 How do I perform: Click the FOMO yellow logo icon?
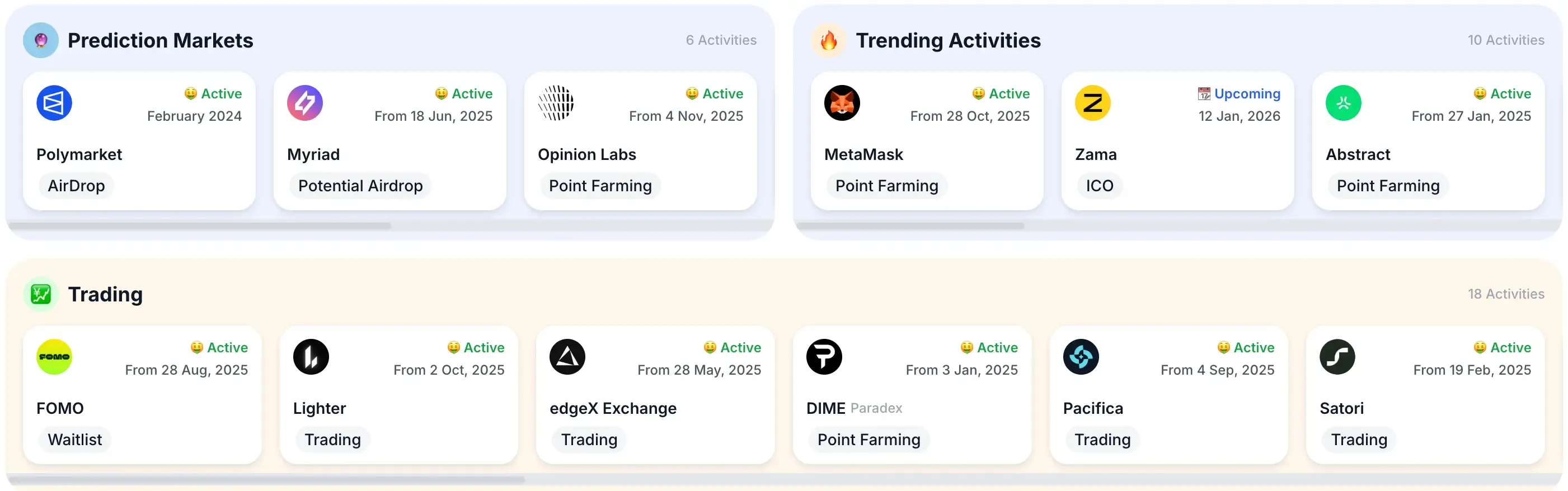pyautogui.click(x=54, y=357)
